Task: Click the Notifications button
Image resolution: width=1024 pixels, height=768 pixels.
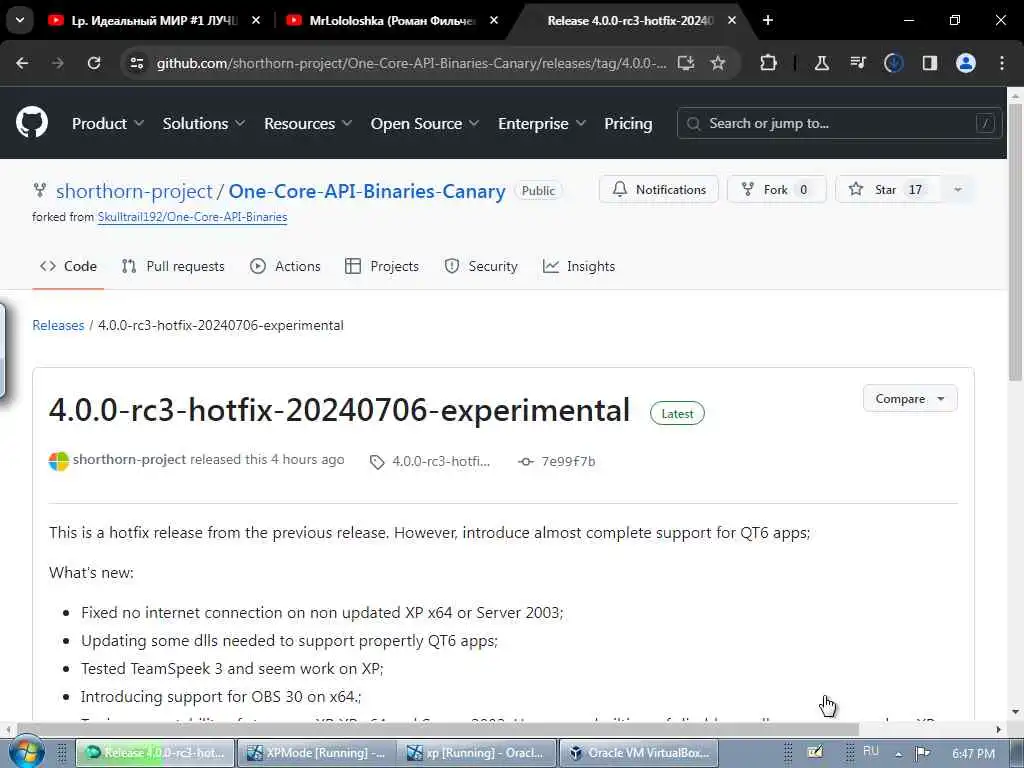Action: 659,189
